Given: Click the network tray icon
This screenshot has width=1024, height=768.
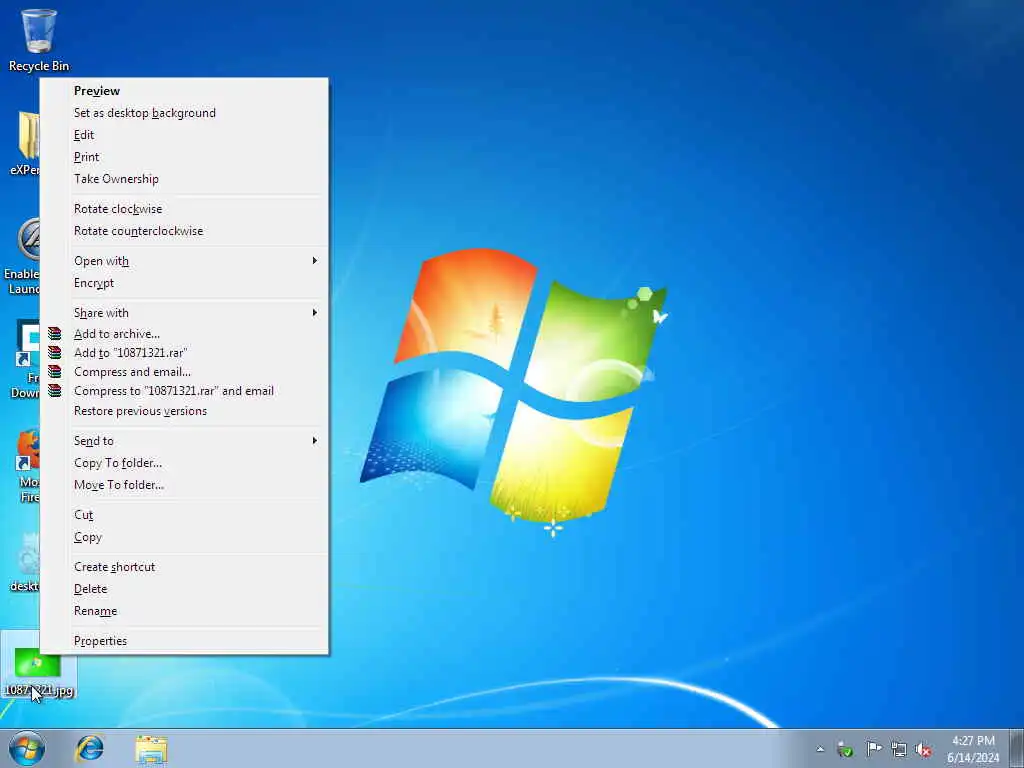Looking at the screenshot, I should pos(899,750).
